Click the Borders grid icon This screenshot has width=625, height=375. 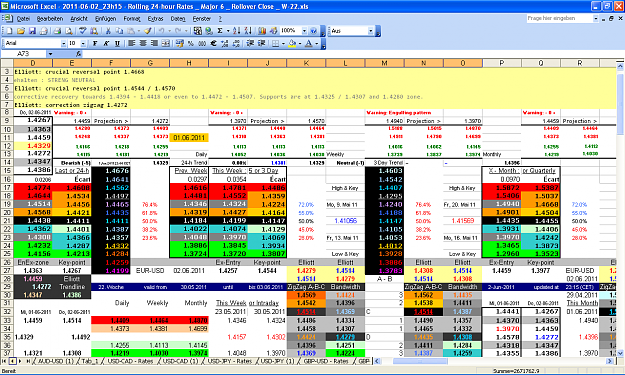click(275, 43)
